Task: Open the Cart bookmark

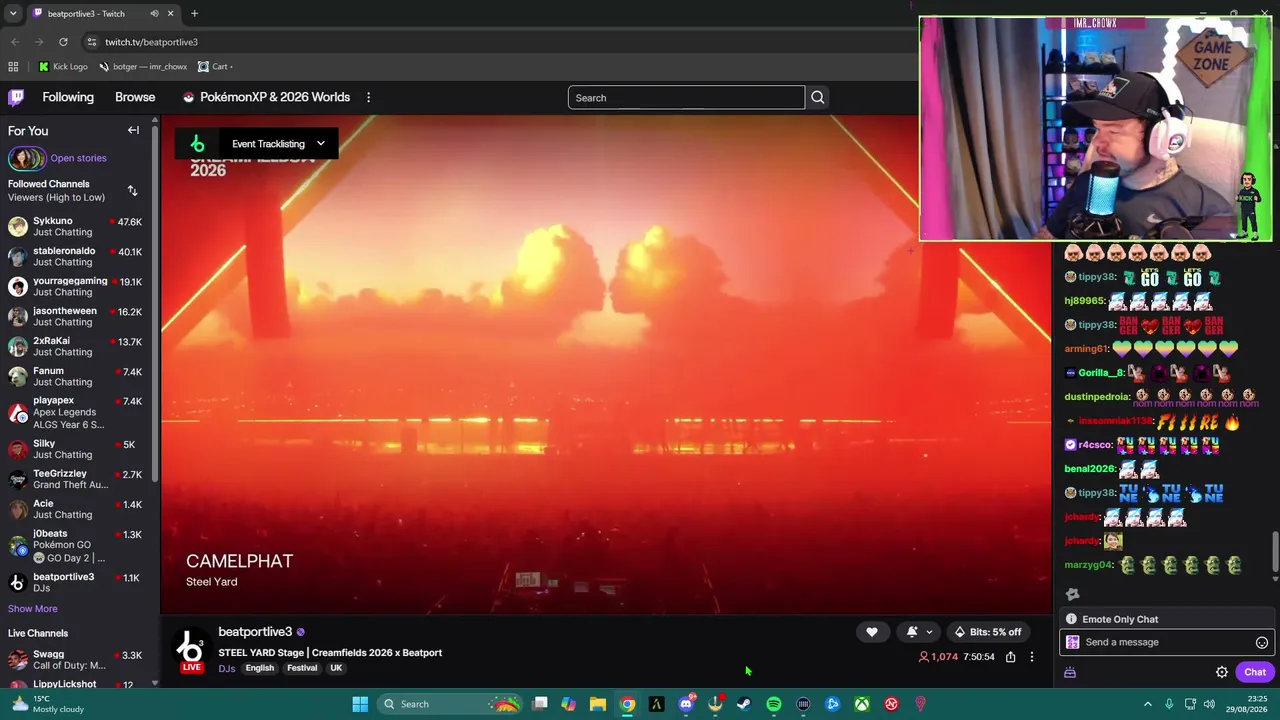Action: click(215, 67)
